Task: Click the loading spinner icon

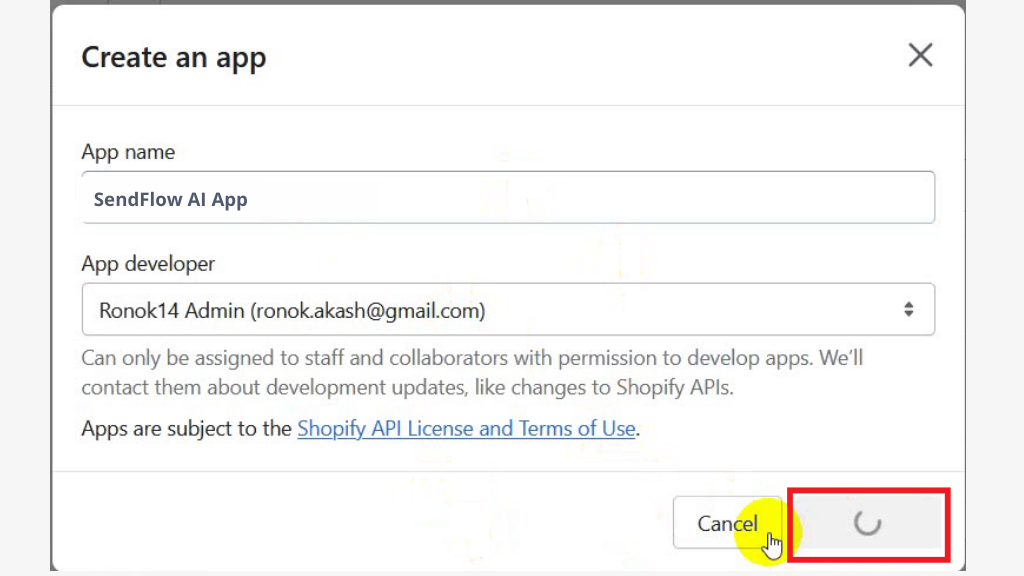Action: pyautogui.click(x=867, y=522)
